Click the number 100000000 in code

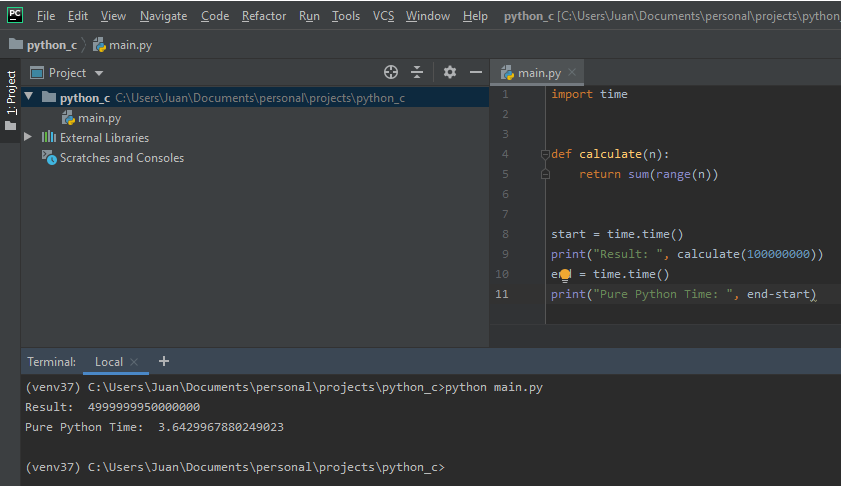pos(778,254)
